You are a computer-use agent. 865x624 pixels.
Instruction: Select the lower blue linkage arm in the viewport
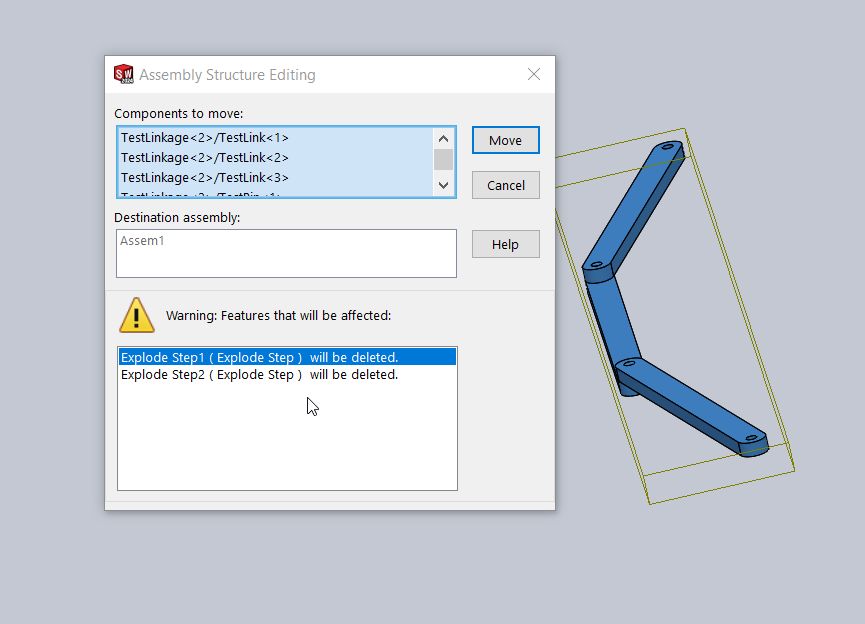coord(690,400)
